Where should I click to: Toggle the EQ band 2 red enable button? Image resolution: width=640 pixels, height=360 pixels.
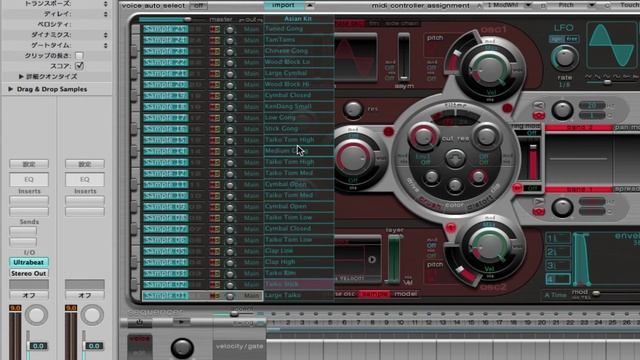539,116
